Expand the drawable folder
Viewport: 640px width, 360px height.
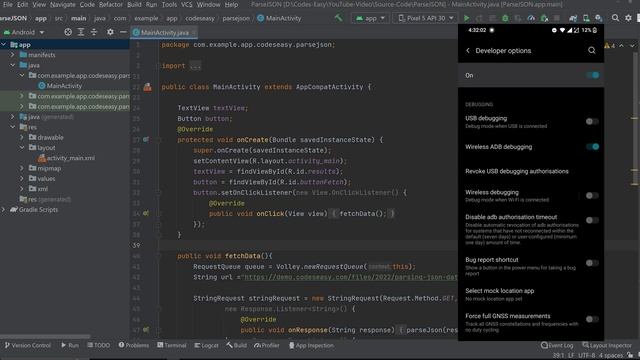[22, 137]
